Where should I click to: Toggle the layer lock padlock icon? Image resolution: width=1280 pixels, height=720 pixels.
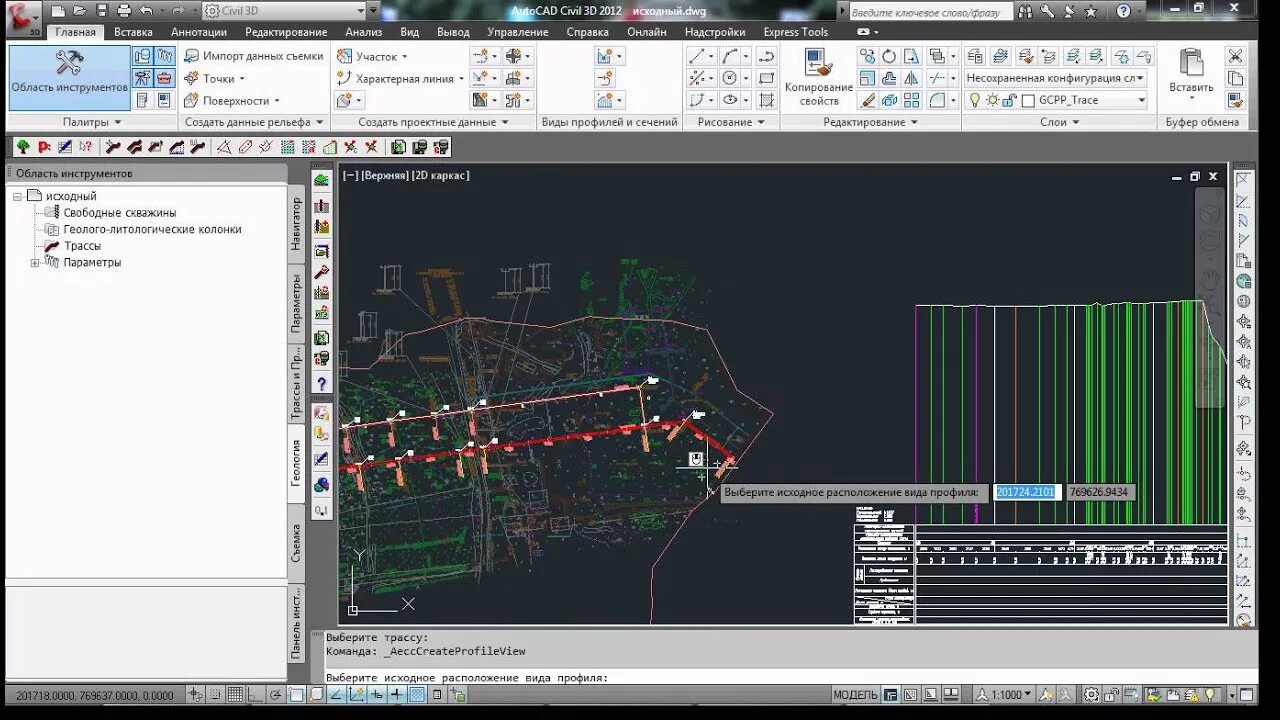click(1010, 100)
